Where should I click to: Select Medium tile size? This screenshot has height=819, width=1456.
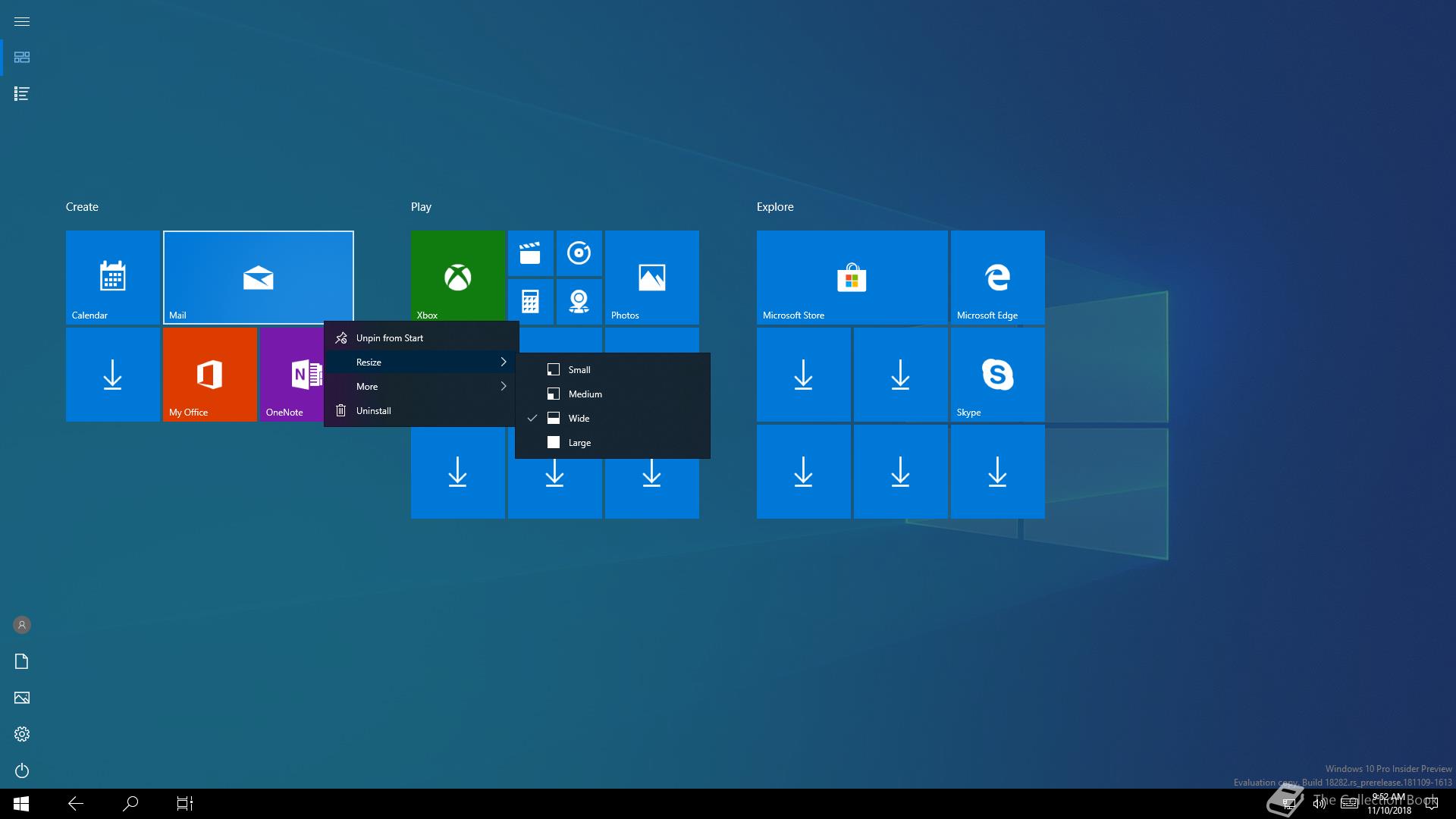click(x=613, y=394)
